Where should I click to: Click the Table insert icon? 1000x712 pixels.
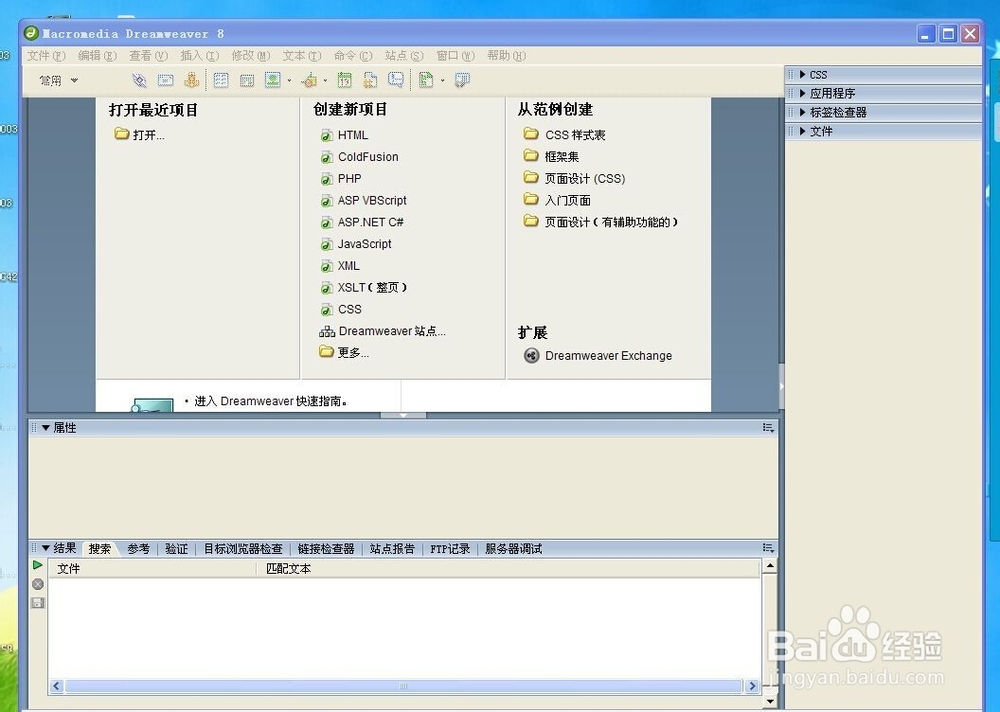pos(221,80)
